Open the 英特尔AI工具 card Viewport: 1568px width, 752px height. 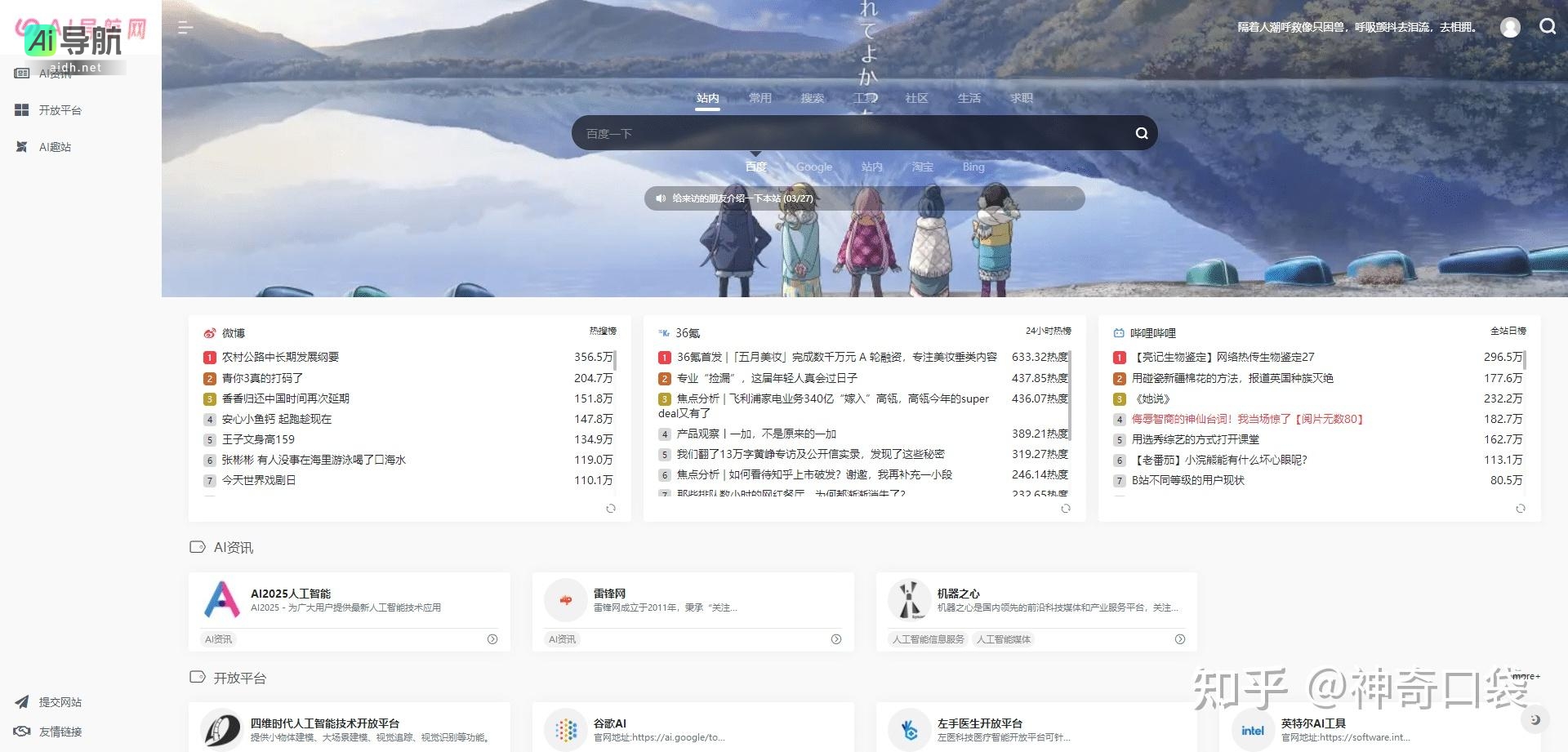pos(1380,729)
